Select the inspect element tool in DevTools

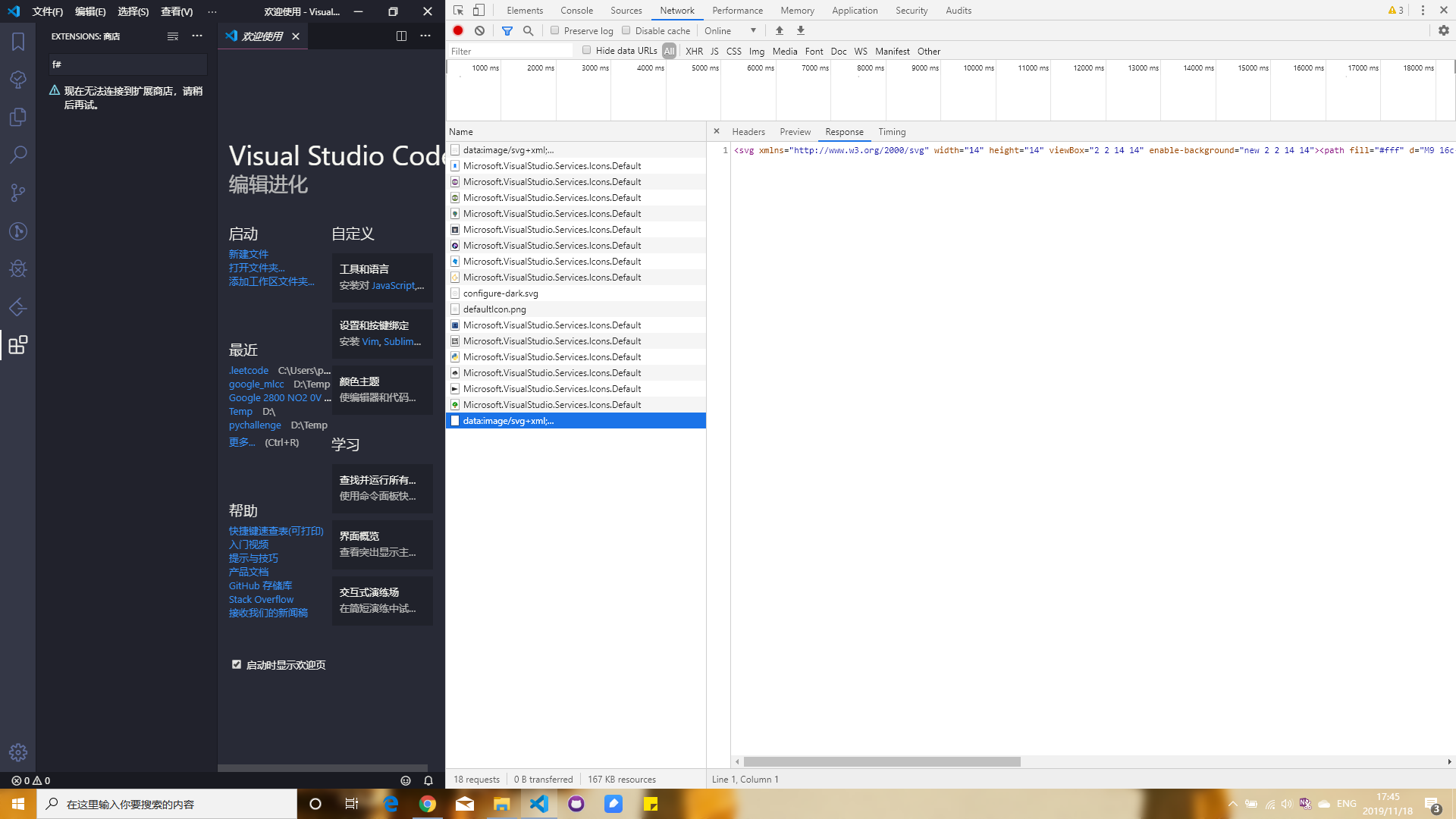[457, 10]
